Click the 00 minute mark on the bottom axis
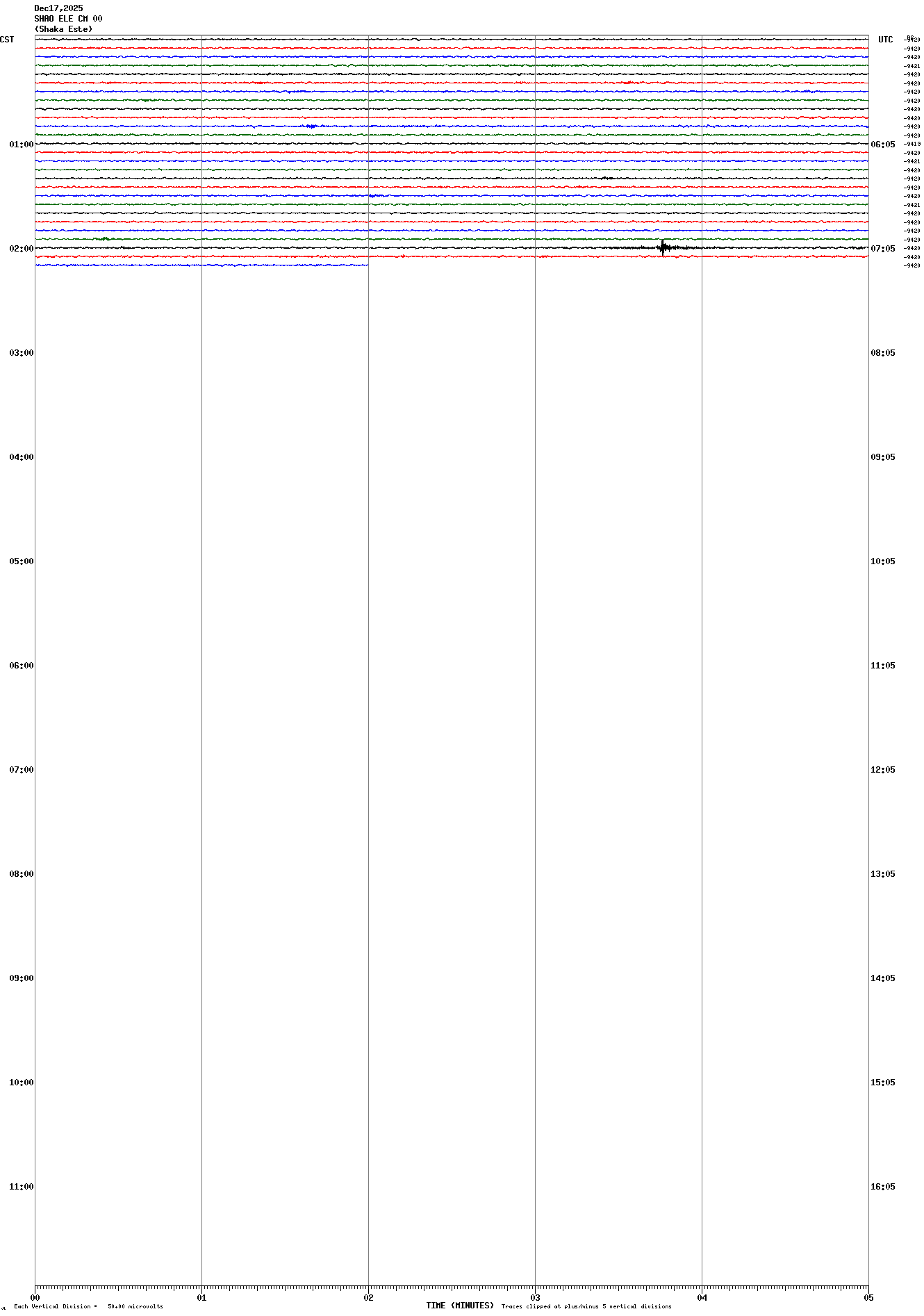 (x=35, y=1297)
